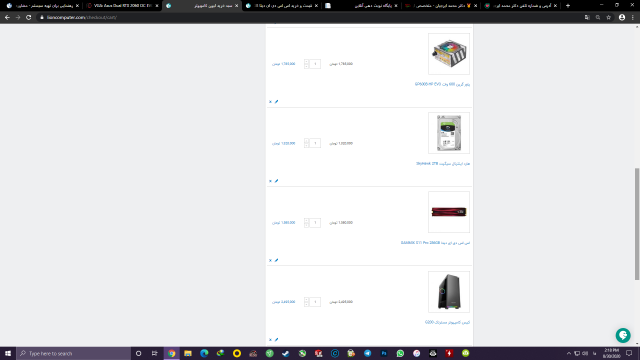Click the G200 case quantity field
640x360 pixels.
coord(315,302)
